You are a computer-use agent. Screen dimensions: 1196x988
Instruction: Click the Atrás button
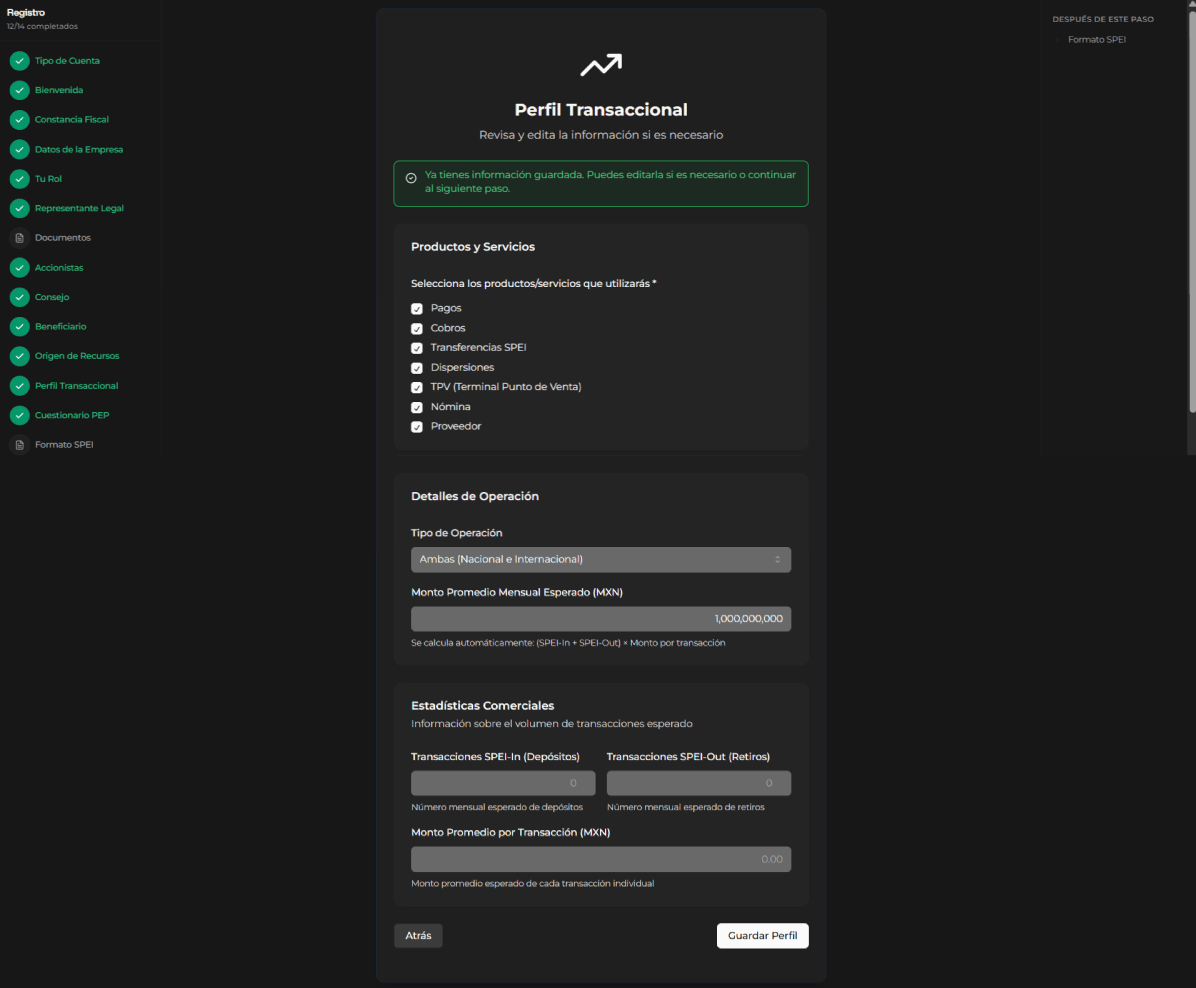coord(418,935)
